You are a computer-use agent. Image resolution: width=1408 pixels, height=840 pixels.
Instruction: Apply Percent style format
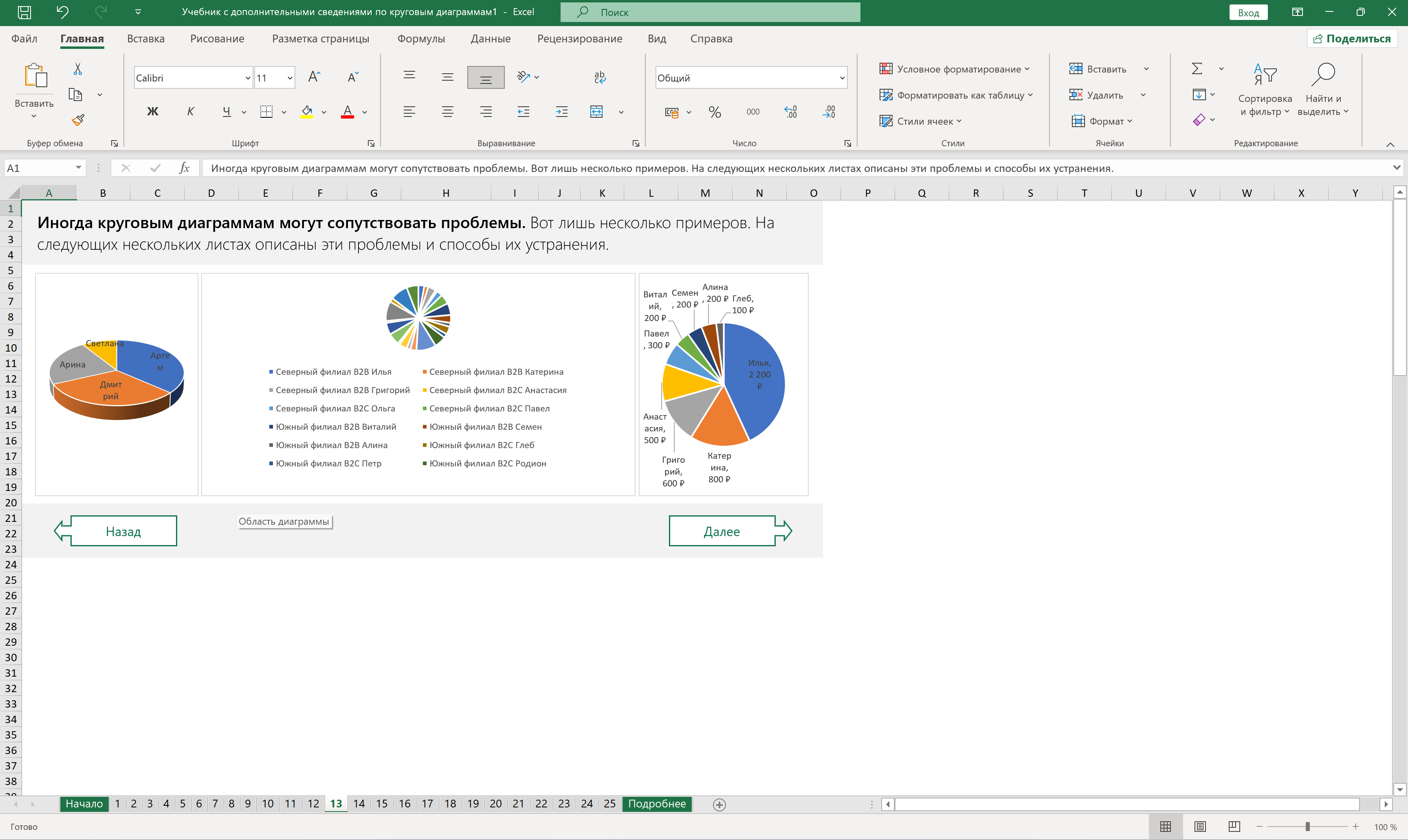(715, 112)
